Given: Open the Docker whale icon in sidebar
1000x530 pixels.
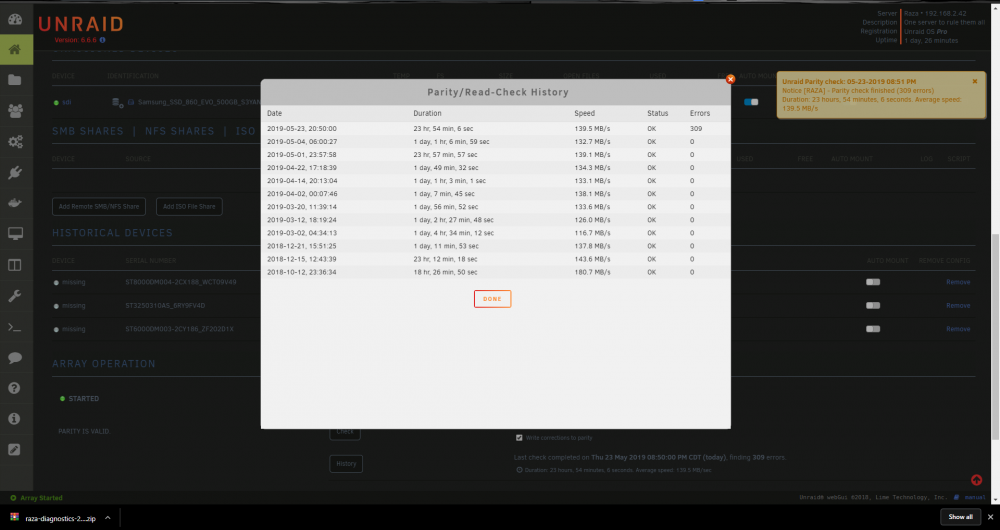Looking at the screenshot, I should pyautogui.click(x=15, y=203).
